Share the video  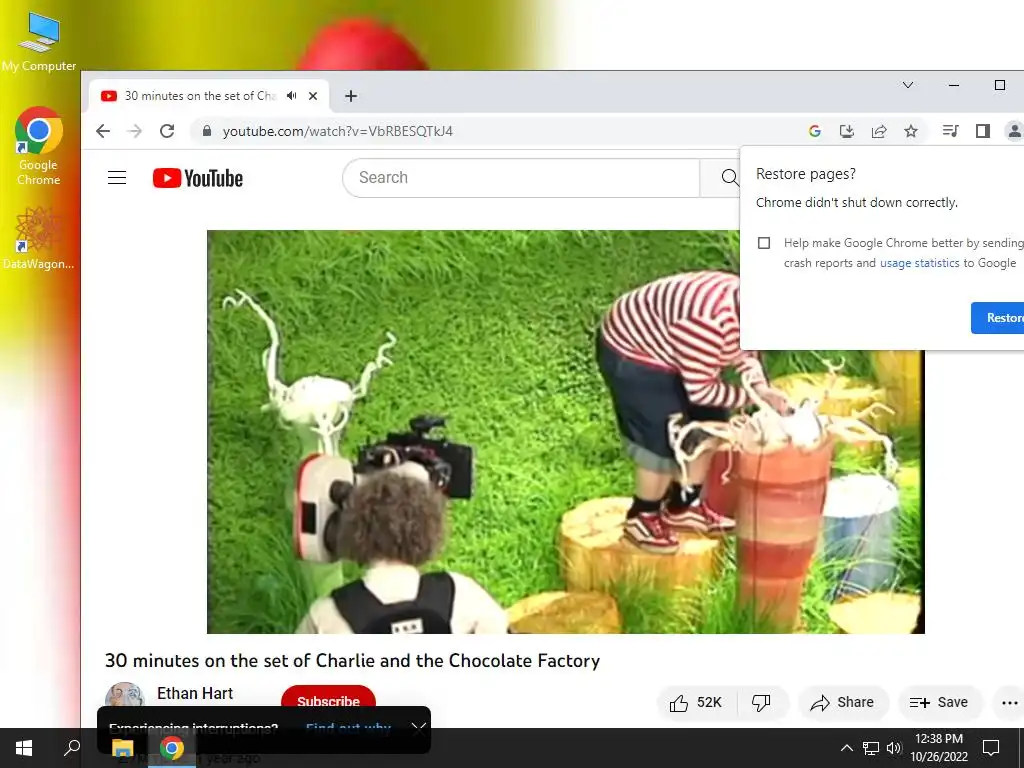pyautogui.click(x=842, y=703)
